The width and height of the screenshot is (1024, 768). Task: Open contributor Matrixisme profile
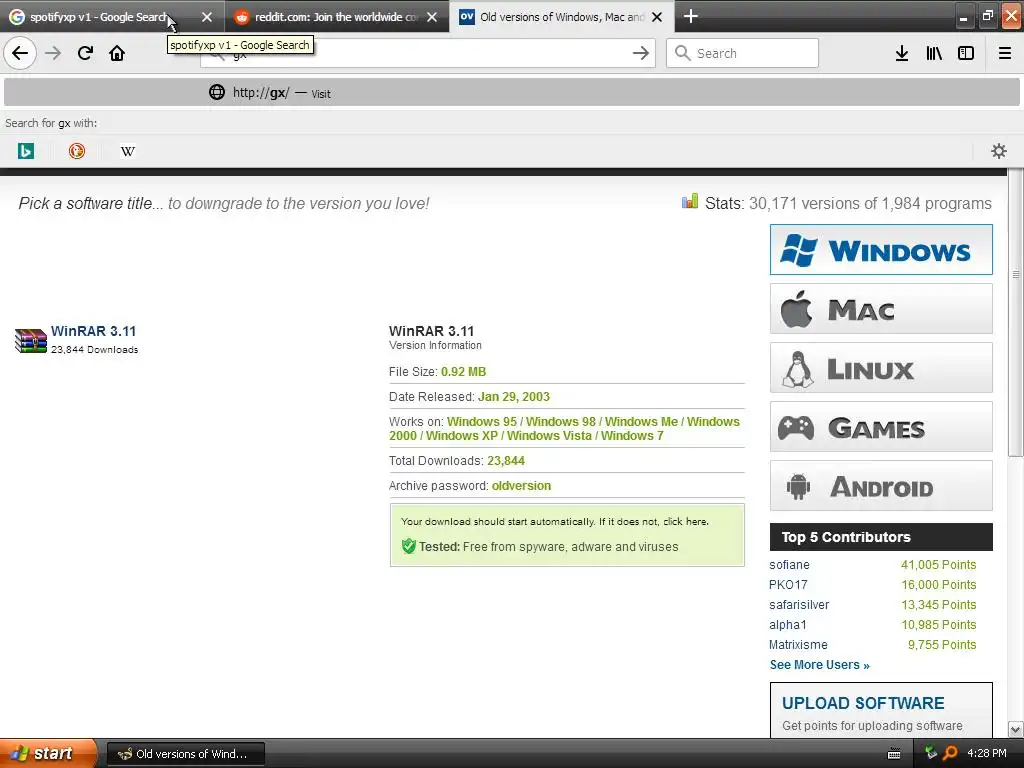coord(798,645)
